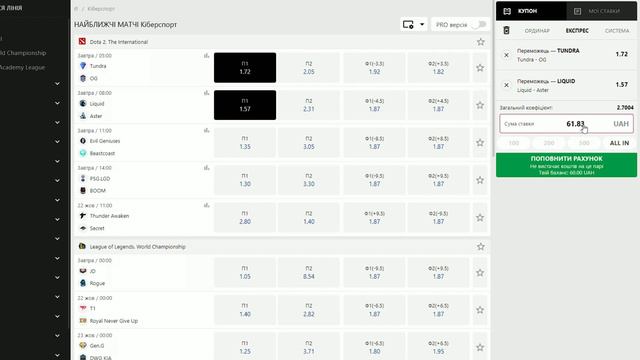640x360 pixels.
Task: Favorite the JD vs Rogue match
Action: click(x=480, y=273)
